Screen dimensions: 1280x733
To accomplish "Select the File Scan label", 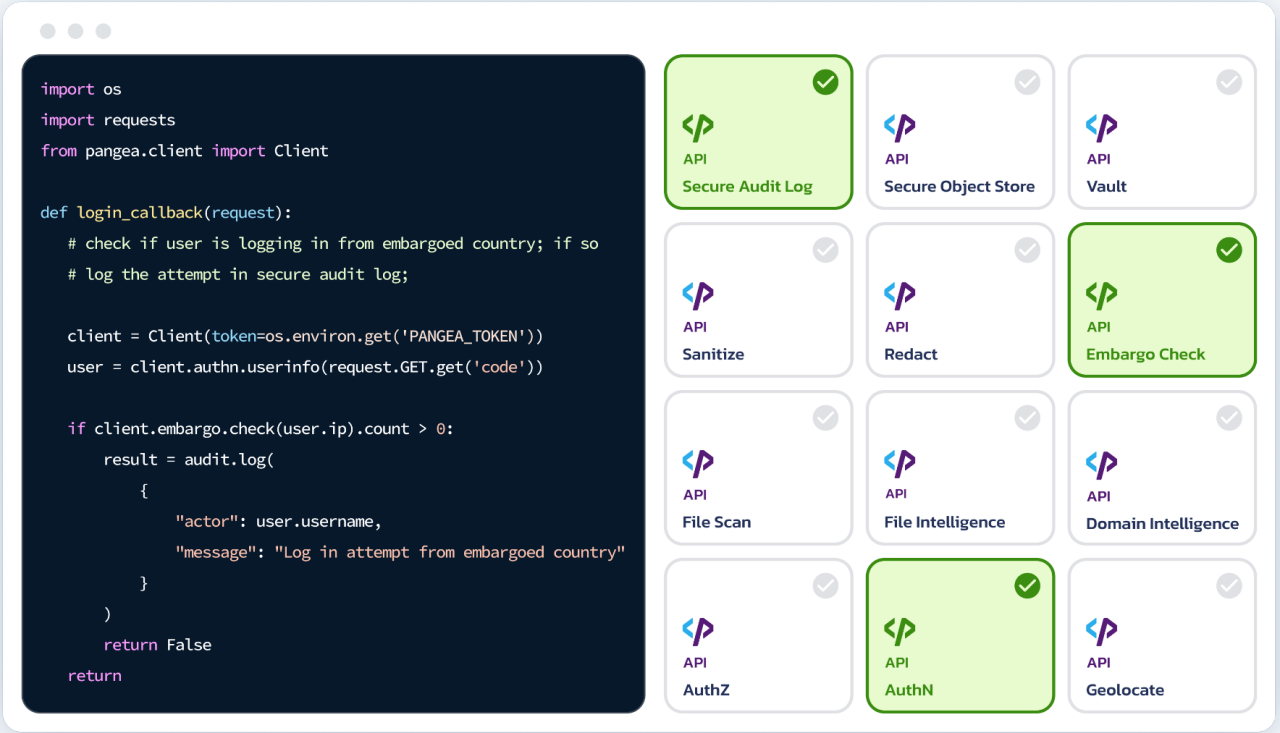I will (716, 522).
